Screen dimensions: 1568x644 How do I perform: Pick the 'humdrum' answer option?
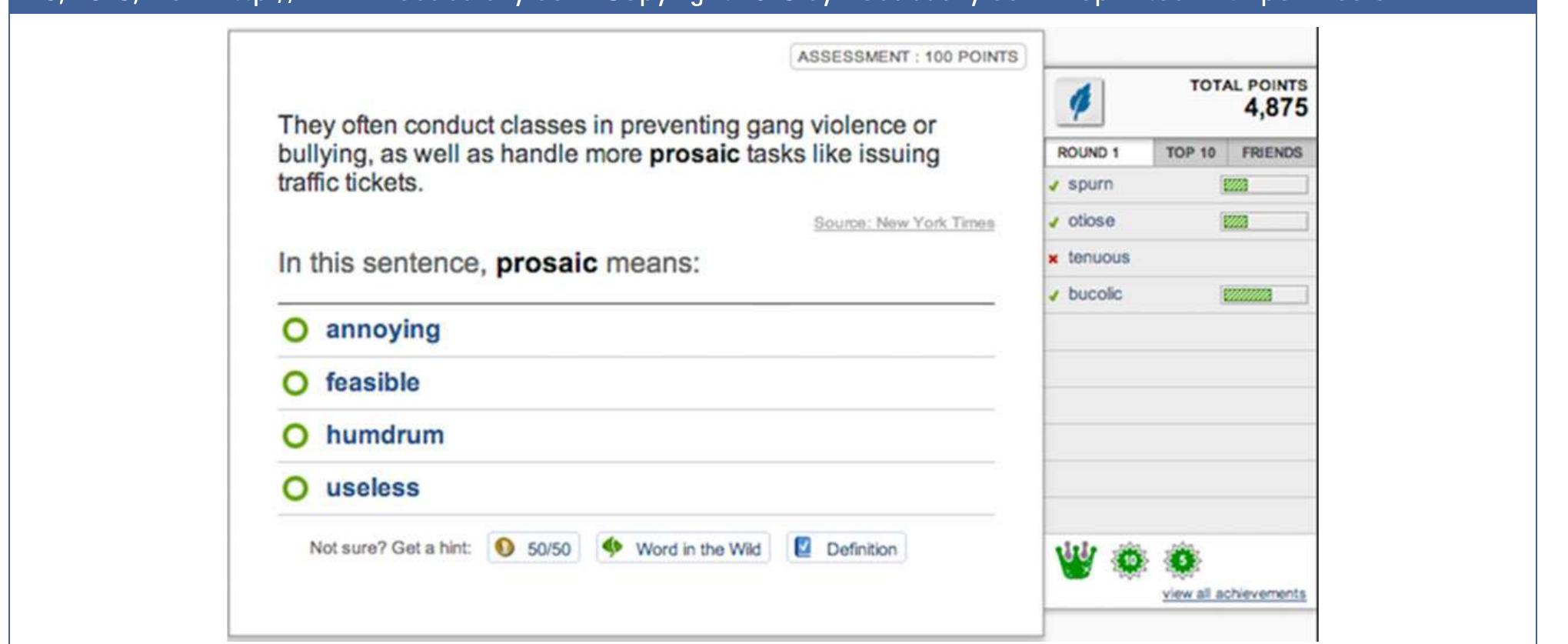coord(295,435)
